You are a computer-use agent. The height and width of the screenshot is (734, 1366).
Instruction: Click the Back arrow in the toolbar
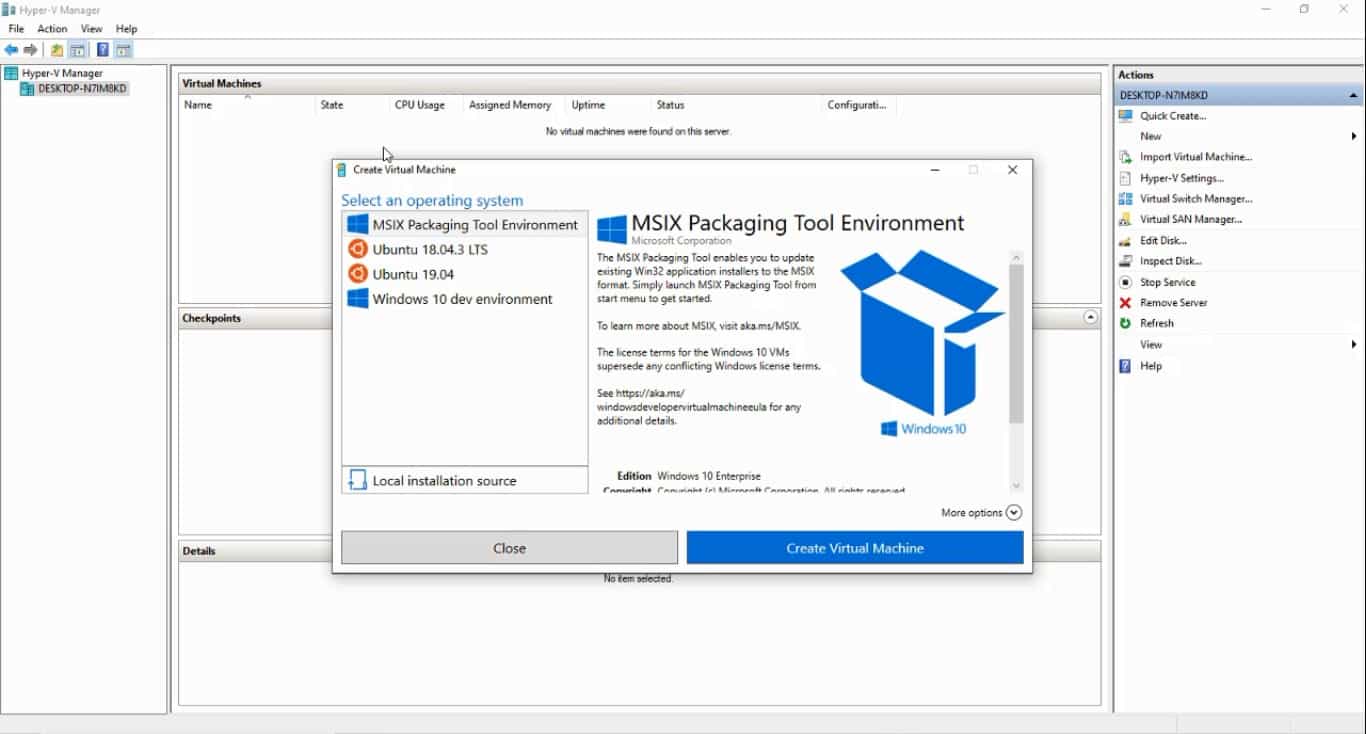tap(11, 50)
